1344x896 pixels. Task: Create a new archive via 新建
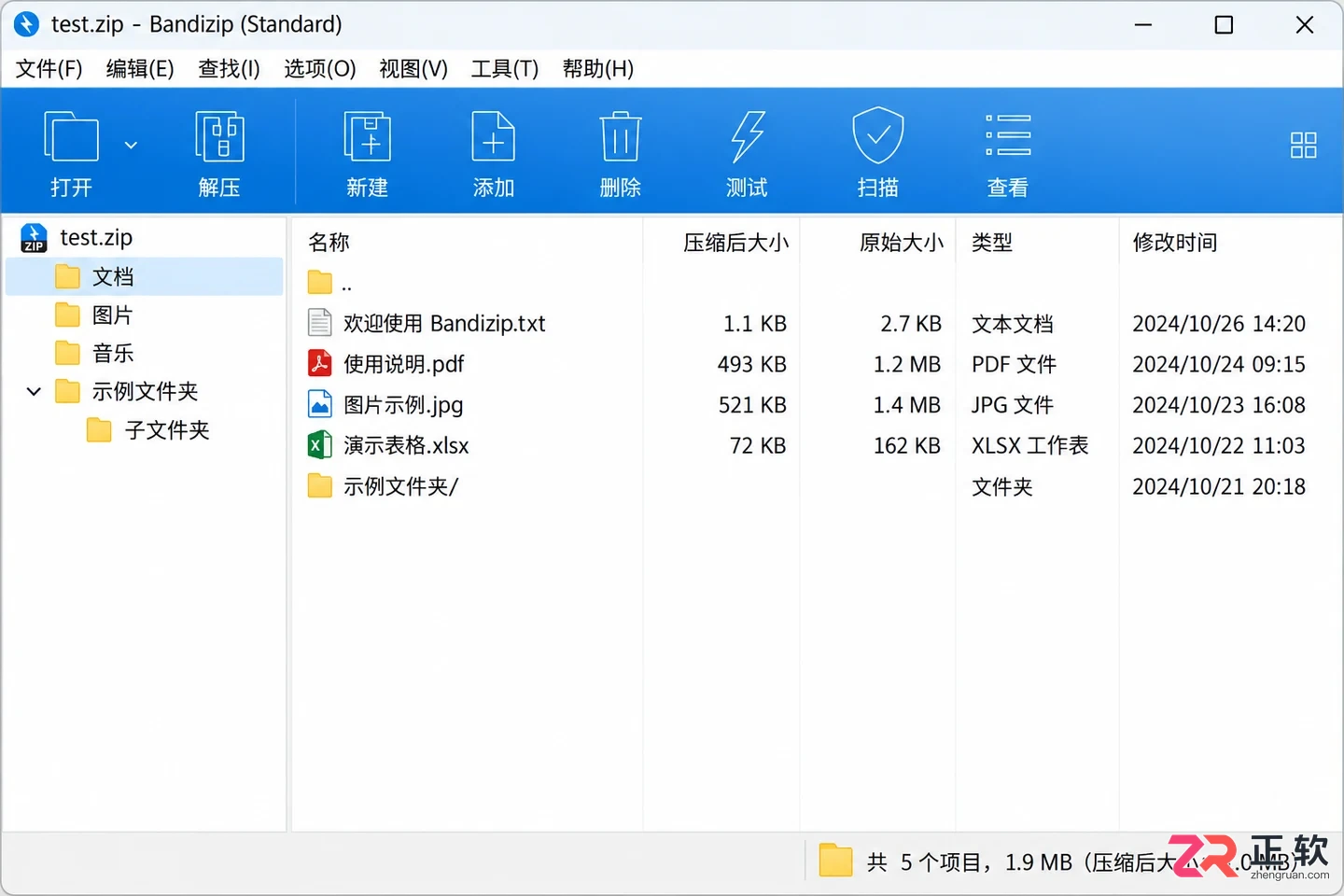coord(367,153)
